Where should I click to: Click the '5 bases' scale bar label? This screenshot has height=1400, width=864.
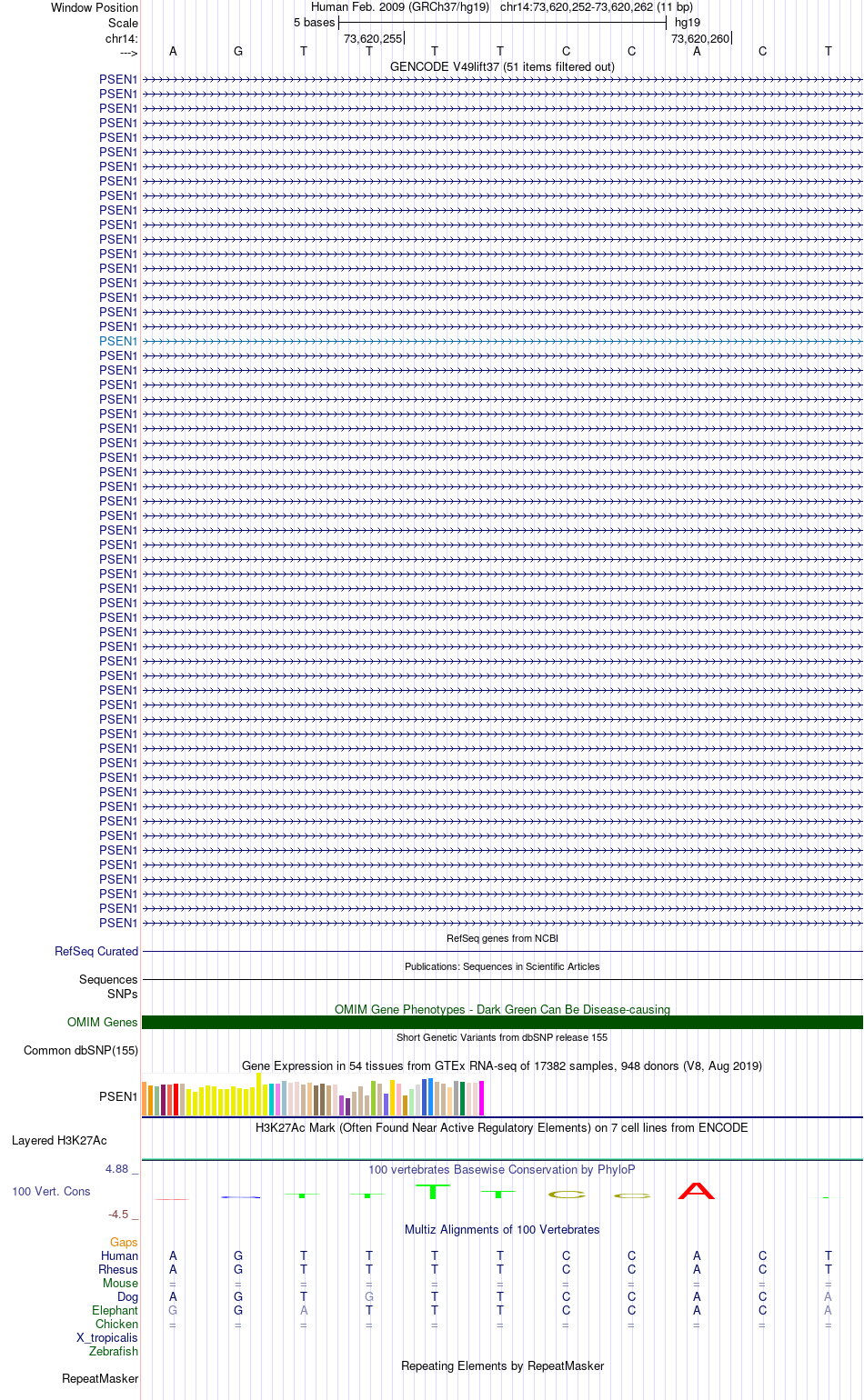[314, 22]
